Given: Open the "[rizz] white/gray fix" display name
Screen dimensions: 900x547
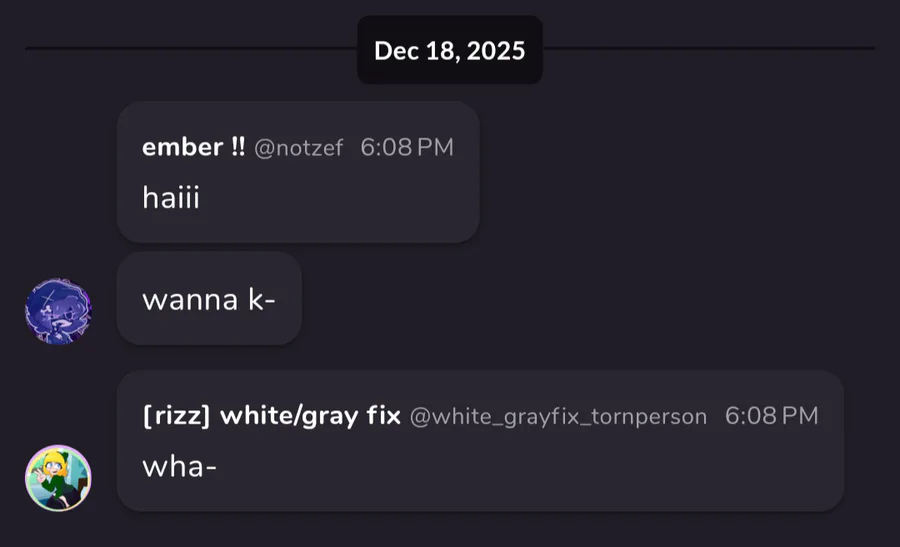Looking at the screenshot, I should click(271, 416).
